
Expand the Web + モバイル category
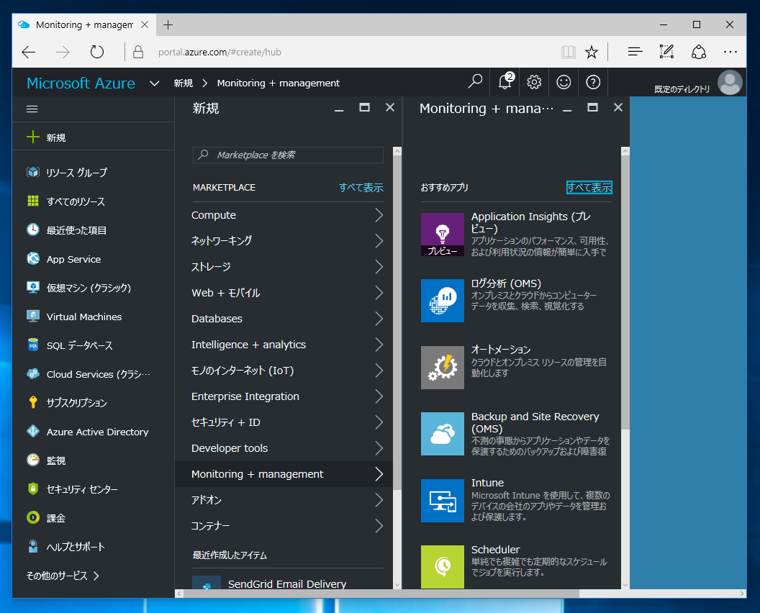(x=287, y=293)
